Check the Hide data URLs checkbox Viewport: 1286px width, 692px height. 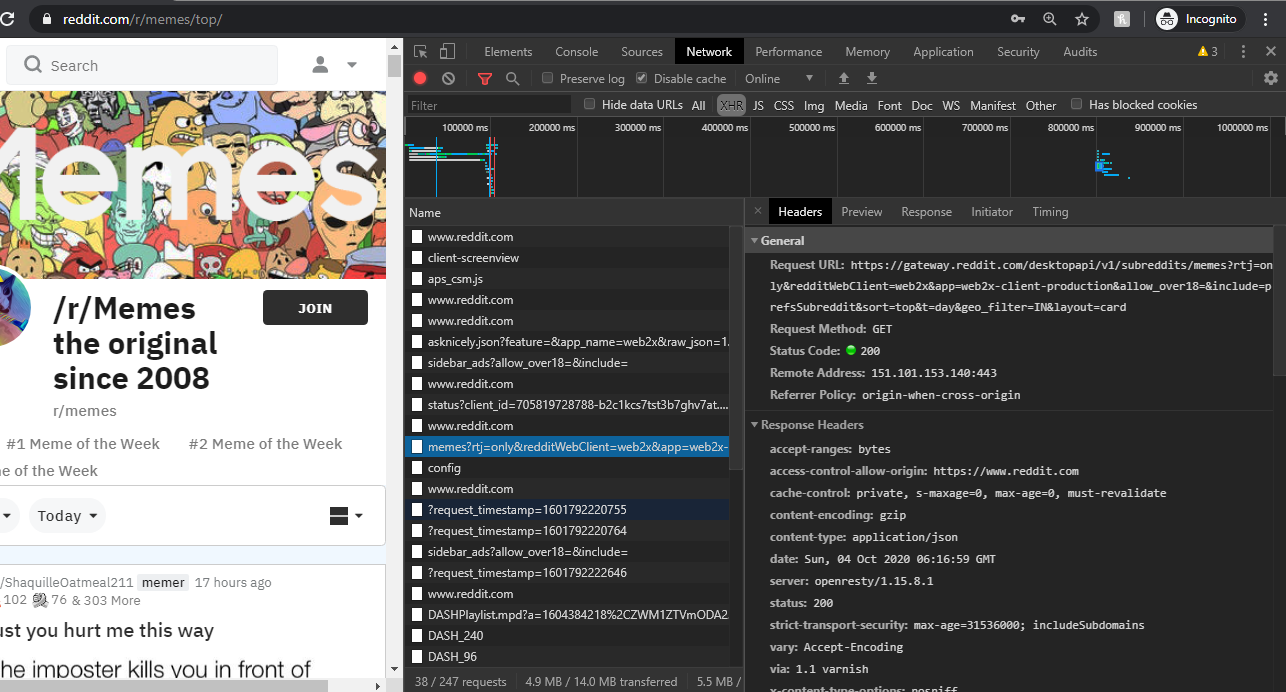tap(590, 104)
